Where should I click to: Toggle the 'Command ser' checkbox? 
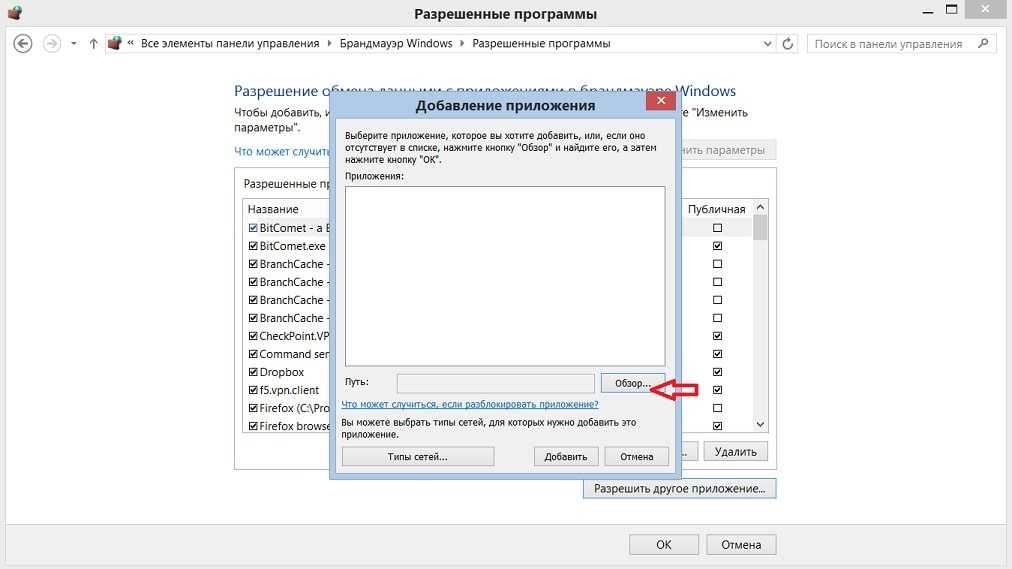tap(253, 354)
